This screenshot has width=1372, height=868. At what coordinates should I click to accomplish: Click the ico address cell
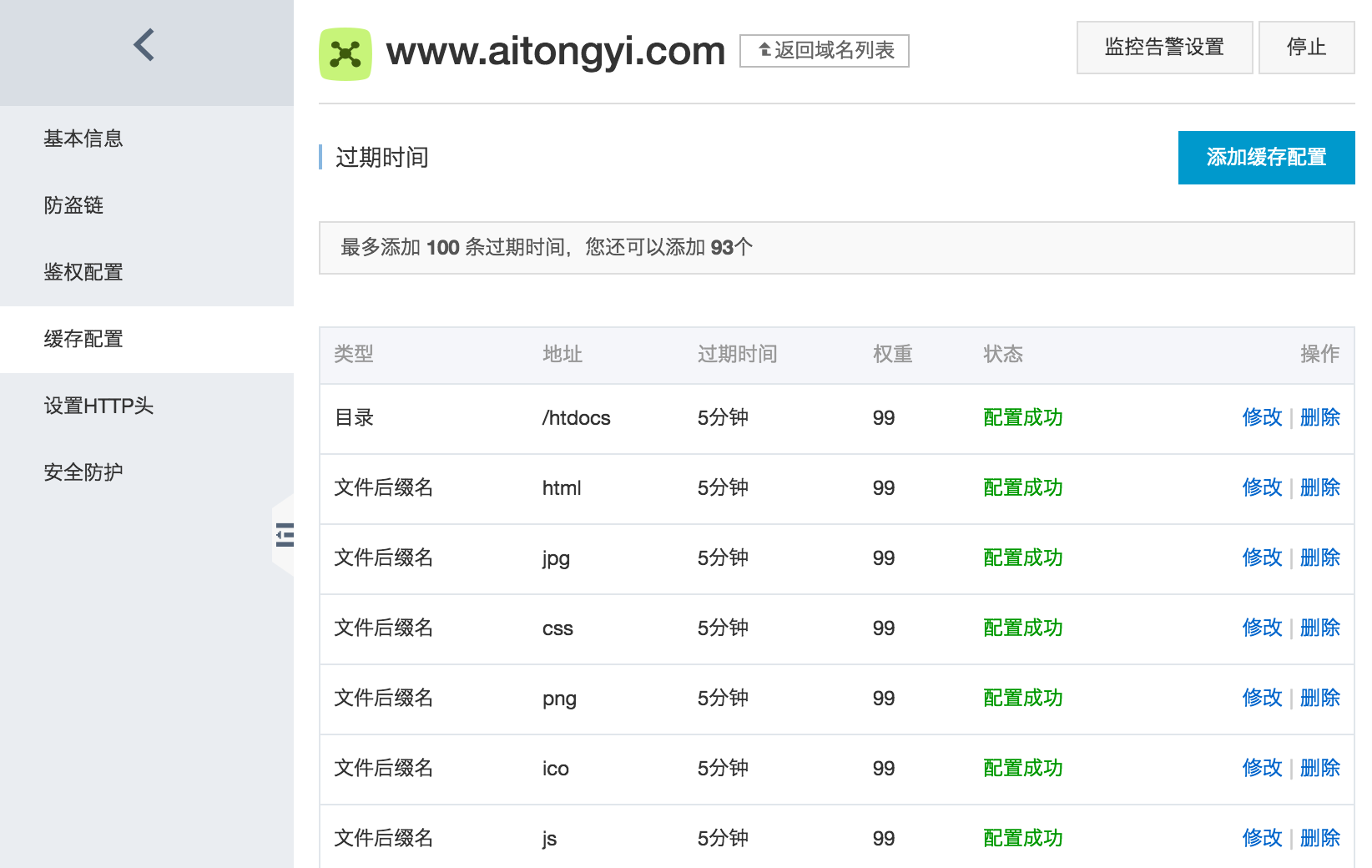tap(556, 768)
